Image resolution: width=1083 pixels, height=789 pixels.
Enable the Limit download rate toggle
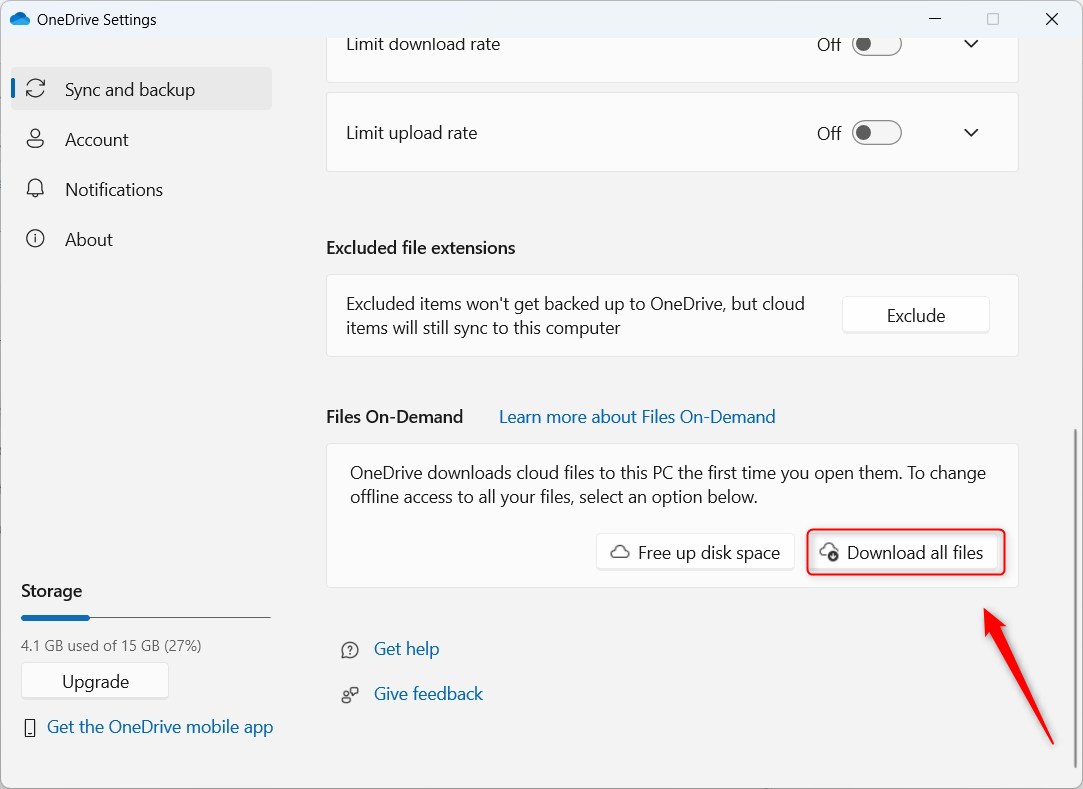[x=876, y=44]
